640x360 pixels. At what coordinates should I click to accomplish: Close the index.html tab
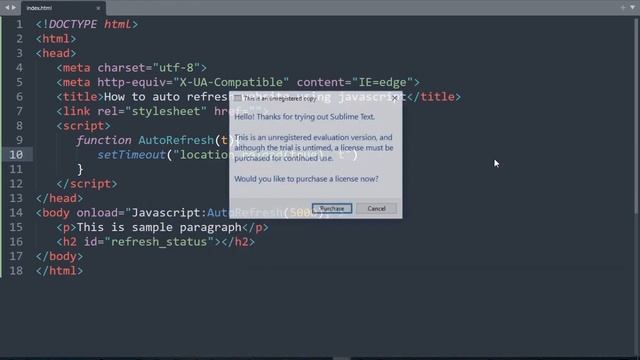click(98, 8)
